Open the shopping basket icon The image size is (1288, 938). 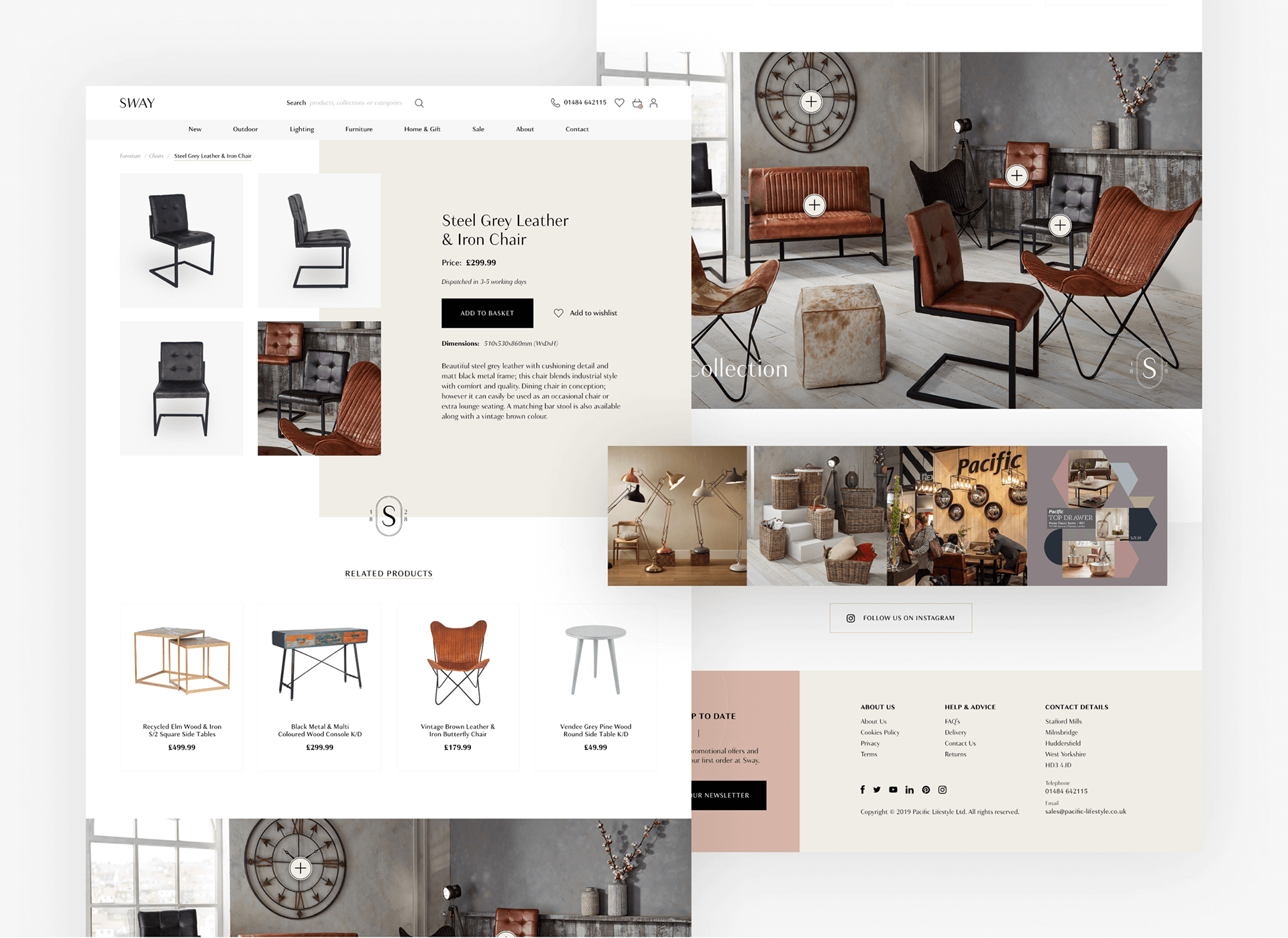tap(637, 103)
